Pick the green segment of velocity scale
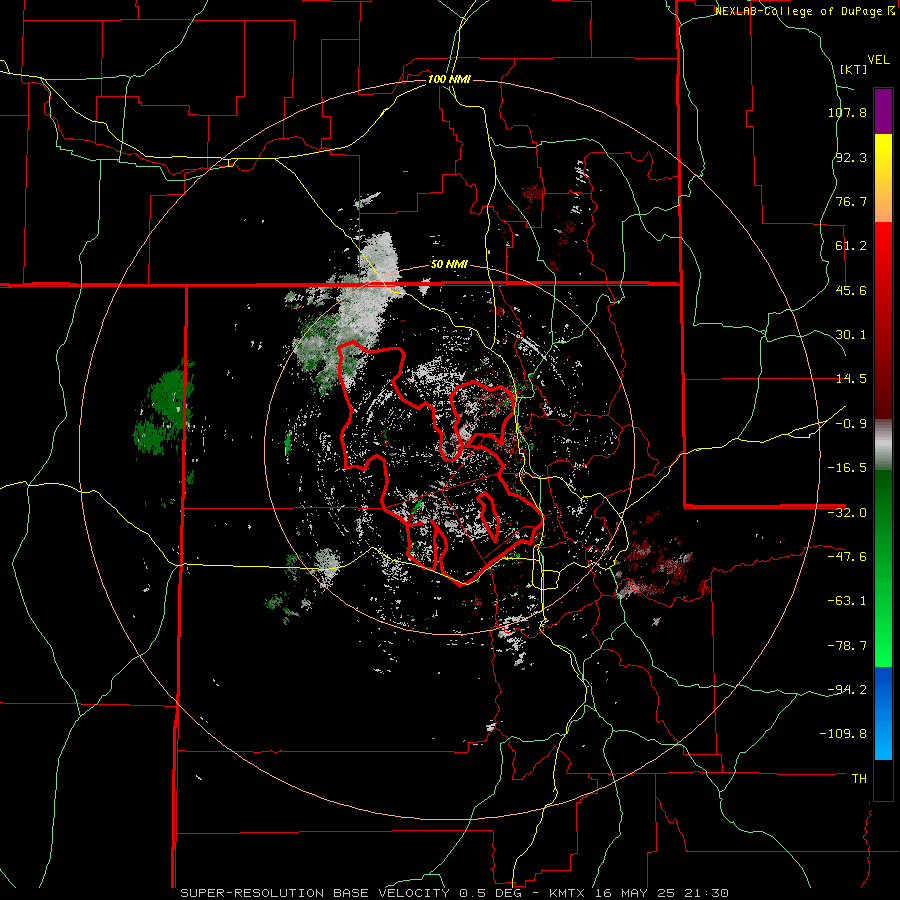This screenshot has height=900, width=900. pyautogui.click(x=883, y=568)
